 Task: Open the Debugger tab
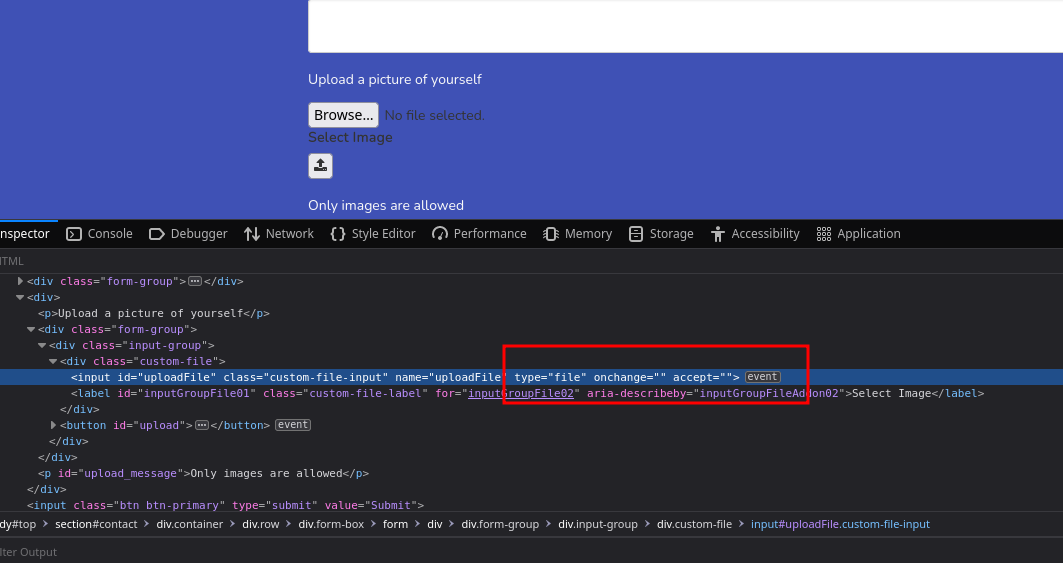point(188,234)
